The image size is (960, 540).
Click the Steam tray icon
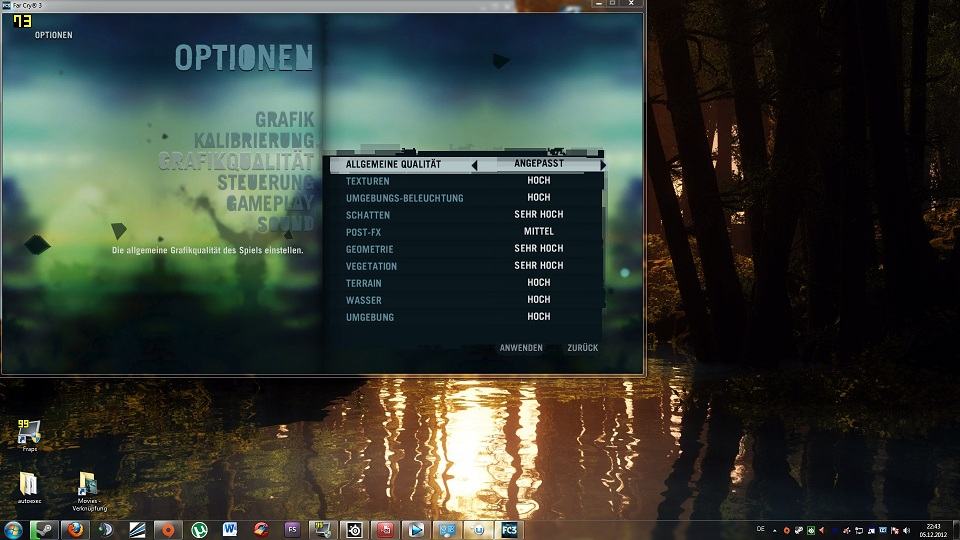point(798,530)
